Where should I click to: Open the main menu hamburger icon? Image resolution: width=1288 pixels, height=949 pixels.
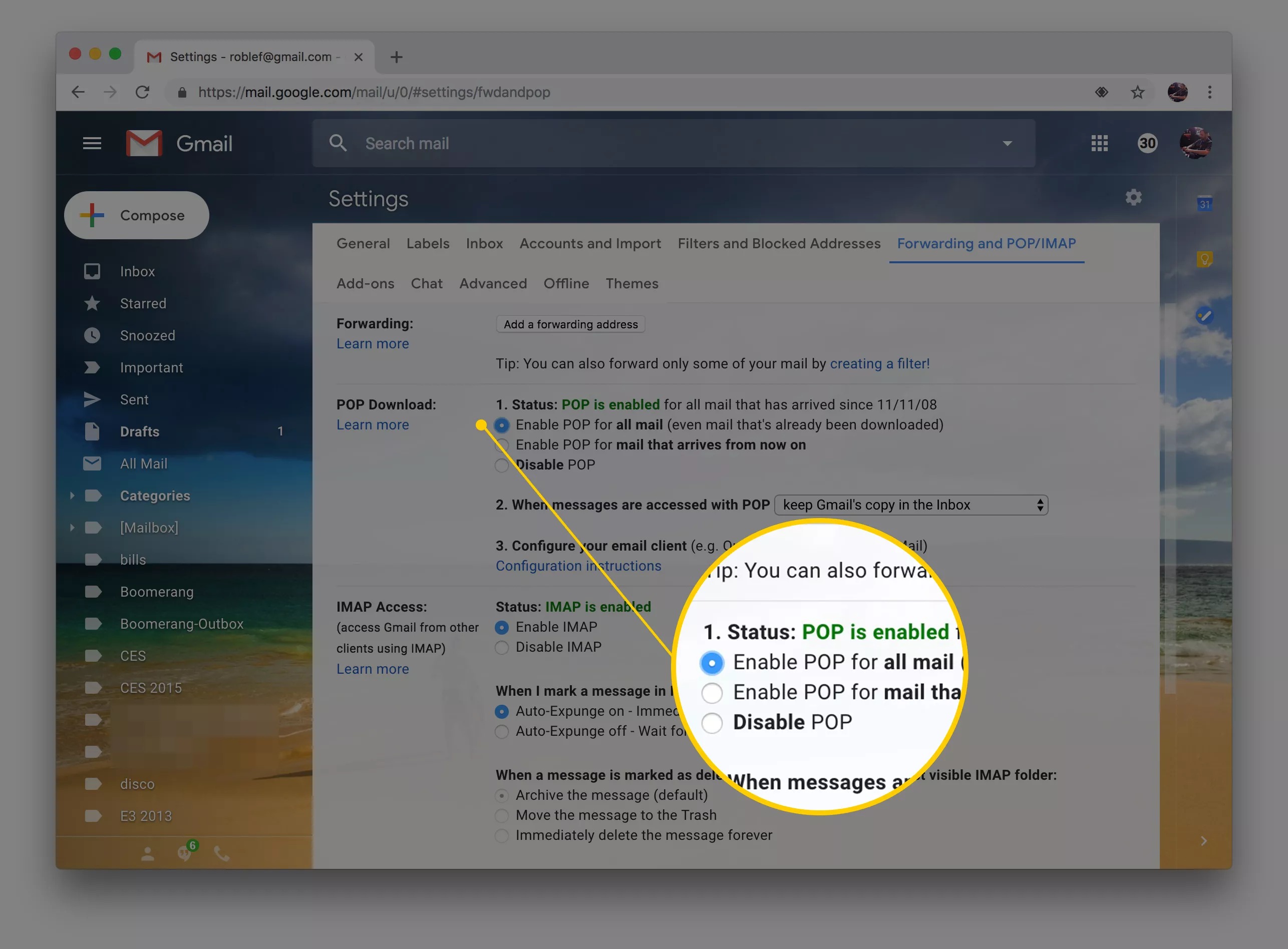[x=92, y=143]
